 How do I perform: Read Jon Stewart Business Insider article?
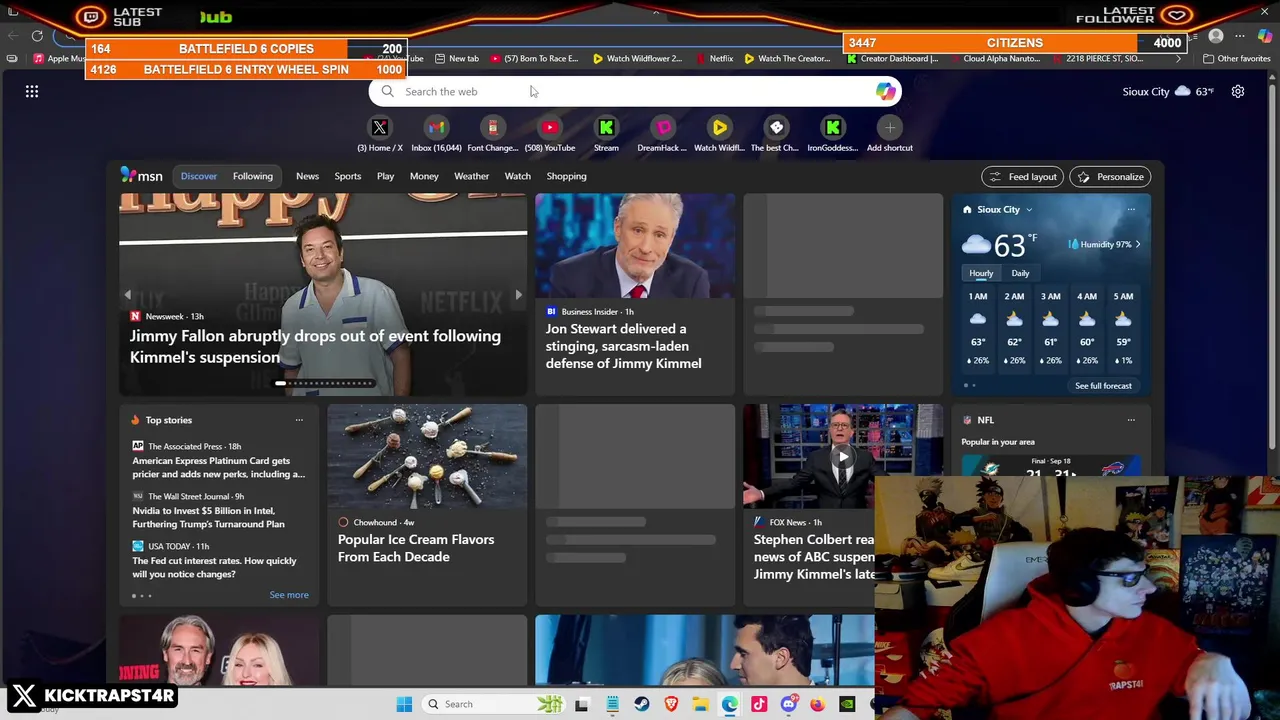point(623,346)
